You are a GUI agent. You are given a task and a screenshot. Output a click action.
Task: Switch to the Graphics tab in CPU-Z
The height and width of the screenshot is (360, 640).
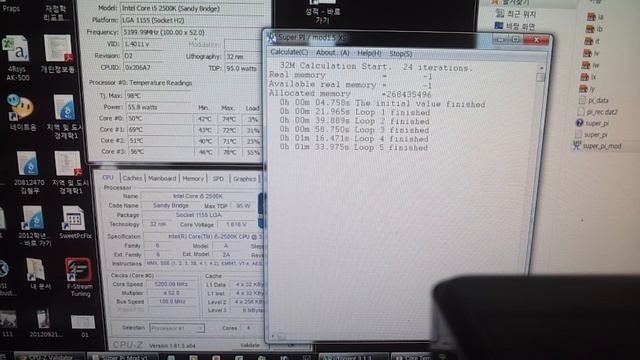[x=244, y=179]
